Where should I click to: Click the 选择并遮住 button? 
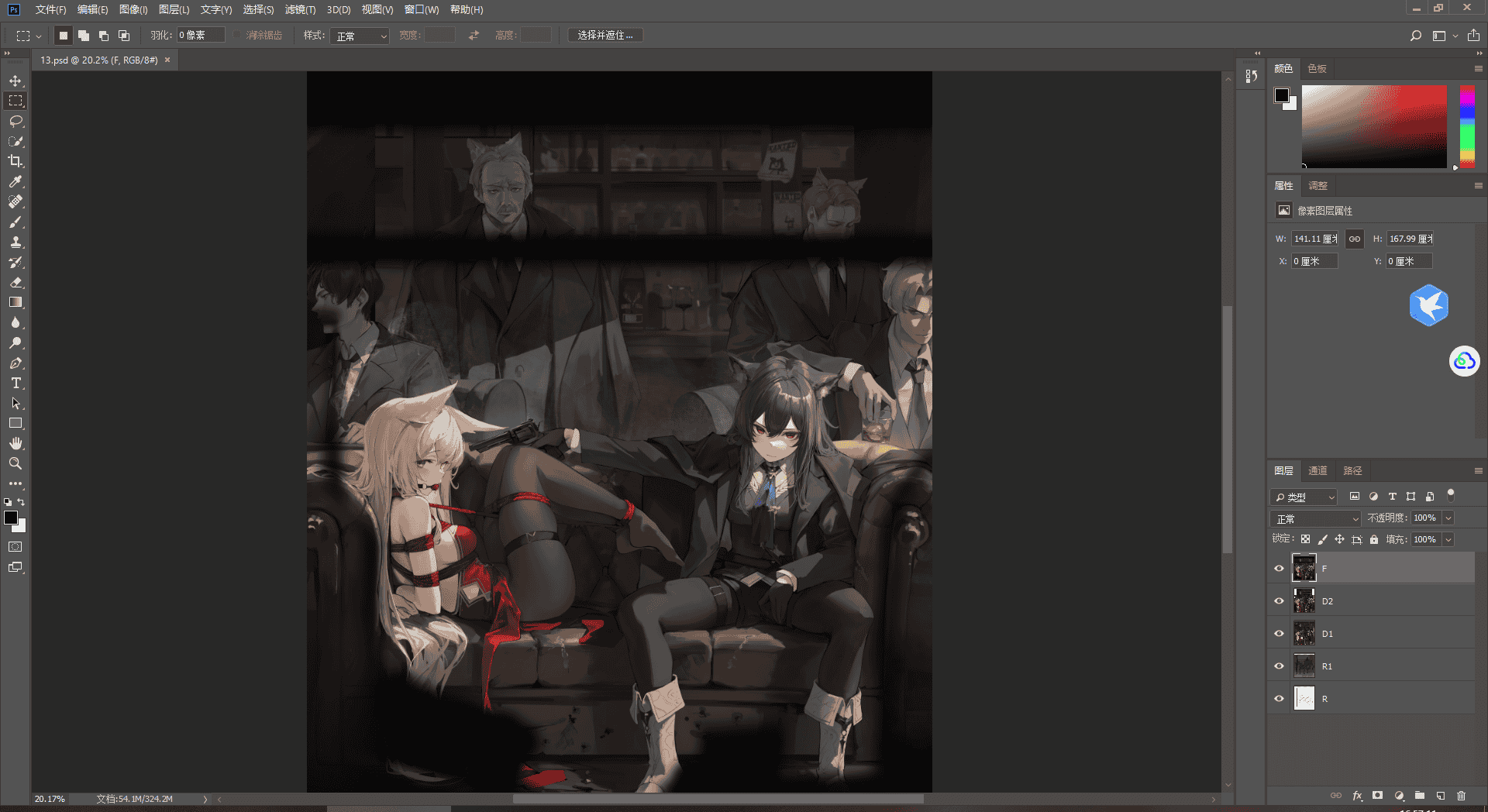coord(605,36)
